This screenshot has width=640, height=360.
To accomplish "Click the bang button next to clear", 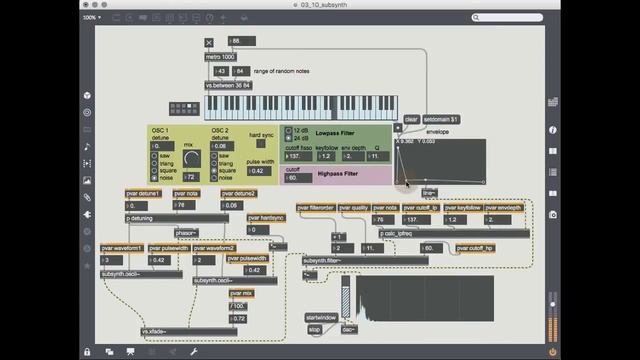I will pyautogui.click(x=398, y=127).
